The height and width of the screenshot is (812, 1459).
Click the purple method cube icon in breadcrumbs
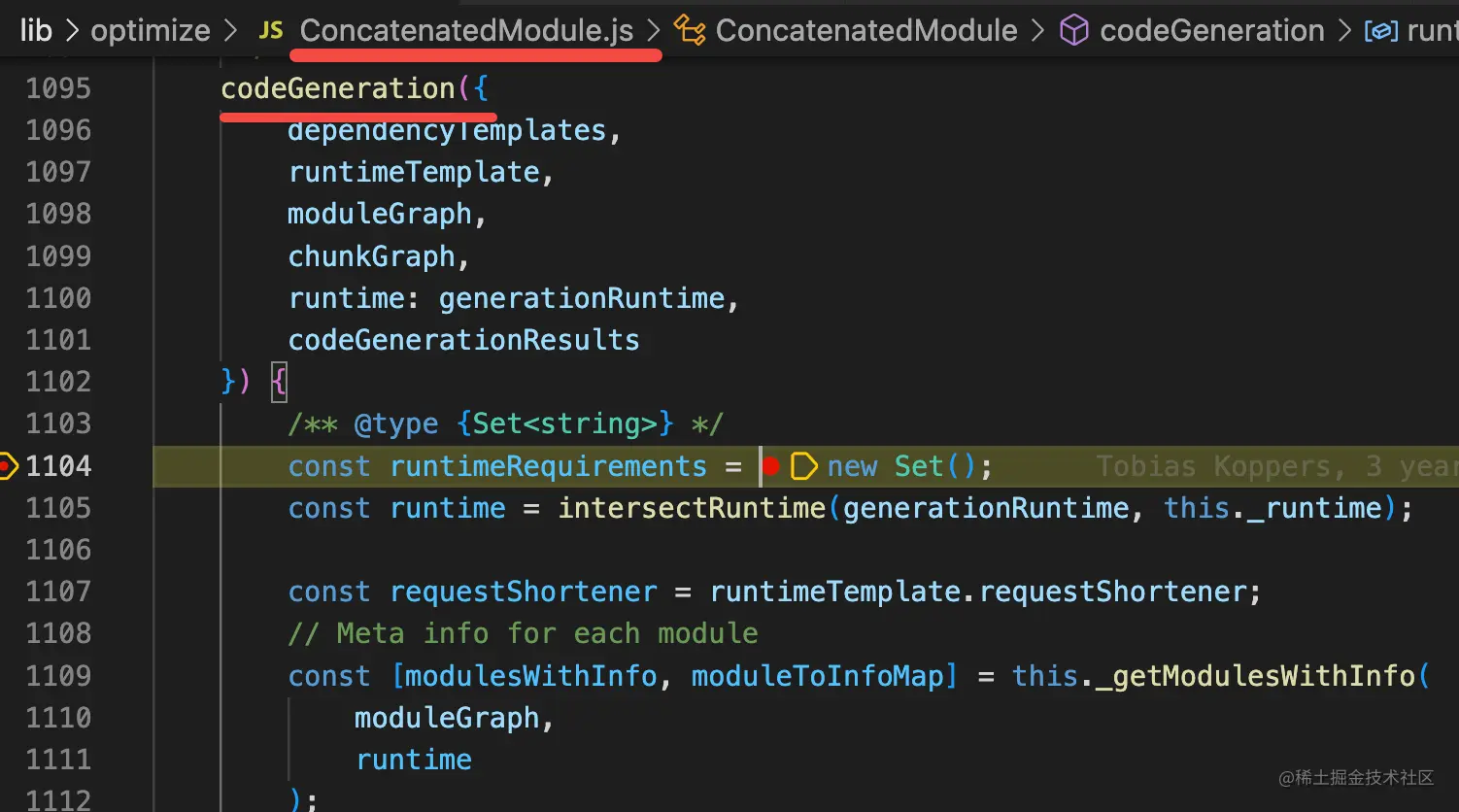point(1073,31)
